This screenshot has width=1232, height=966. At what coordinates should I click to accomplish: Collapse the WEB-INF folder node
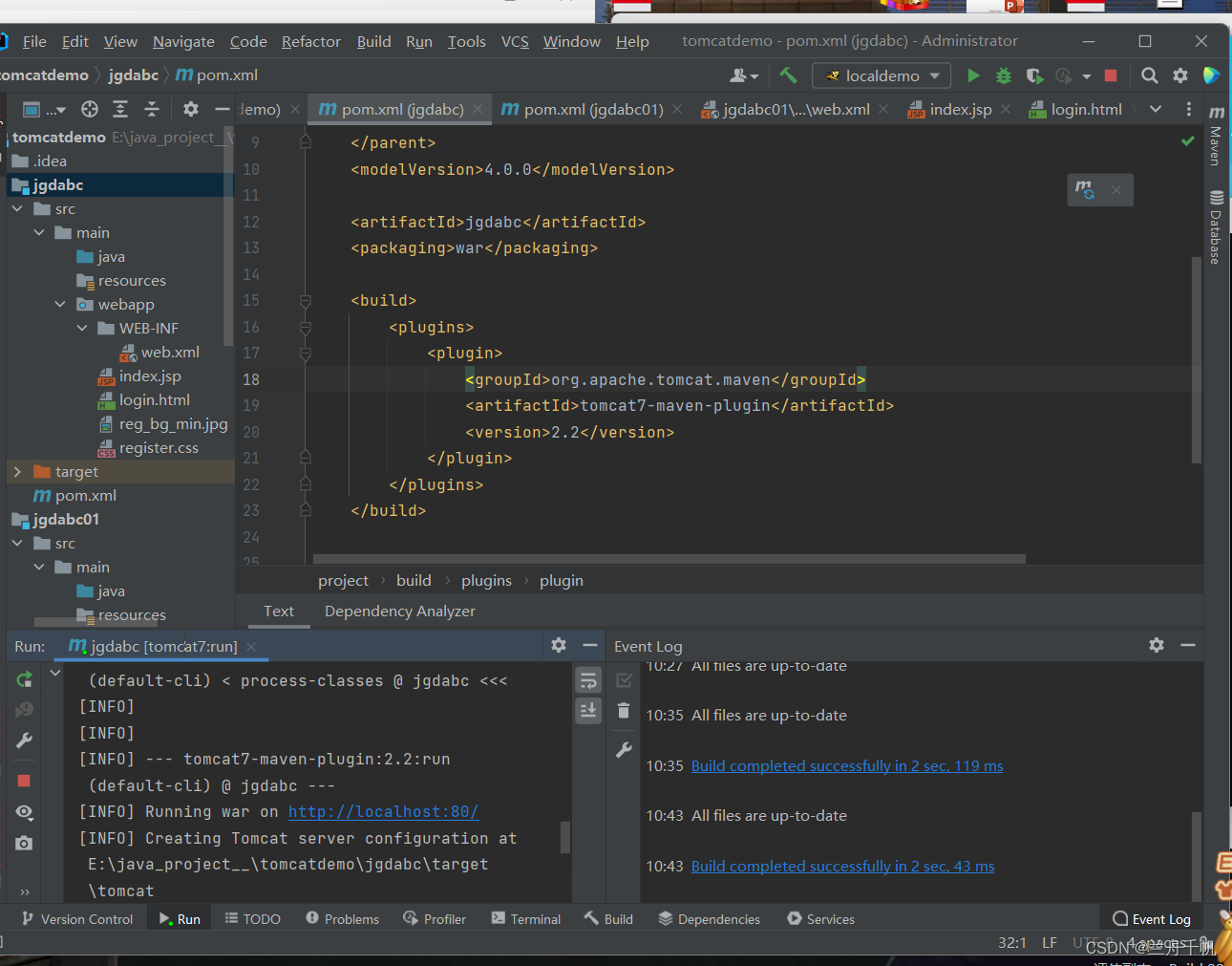point(82,329)
